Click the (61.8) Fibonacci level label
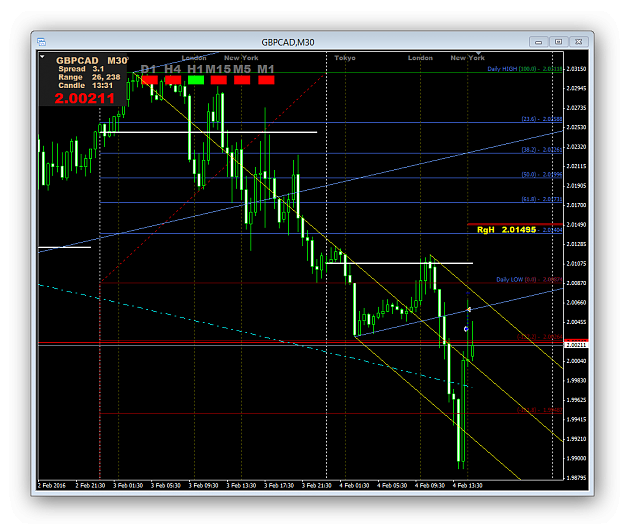This screenshot has width=625, height=527. point(542,199)
